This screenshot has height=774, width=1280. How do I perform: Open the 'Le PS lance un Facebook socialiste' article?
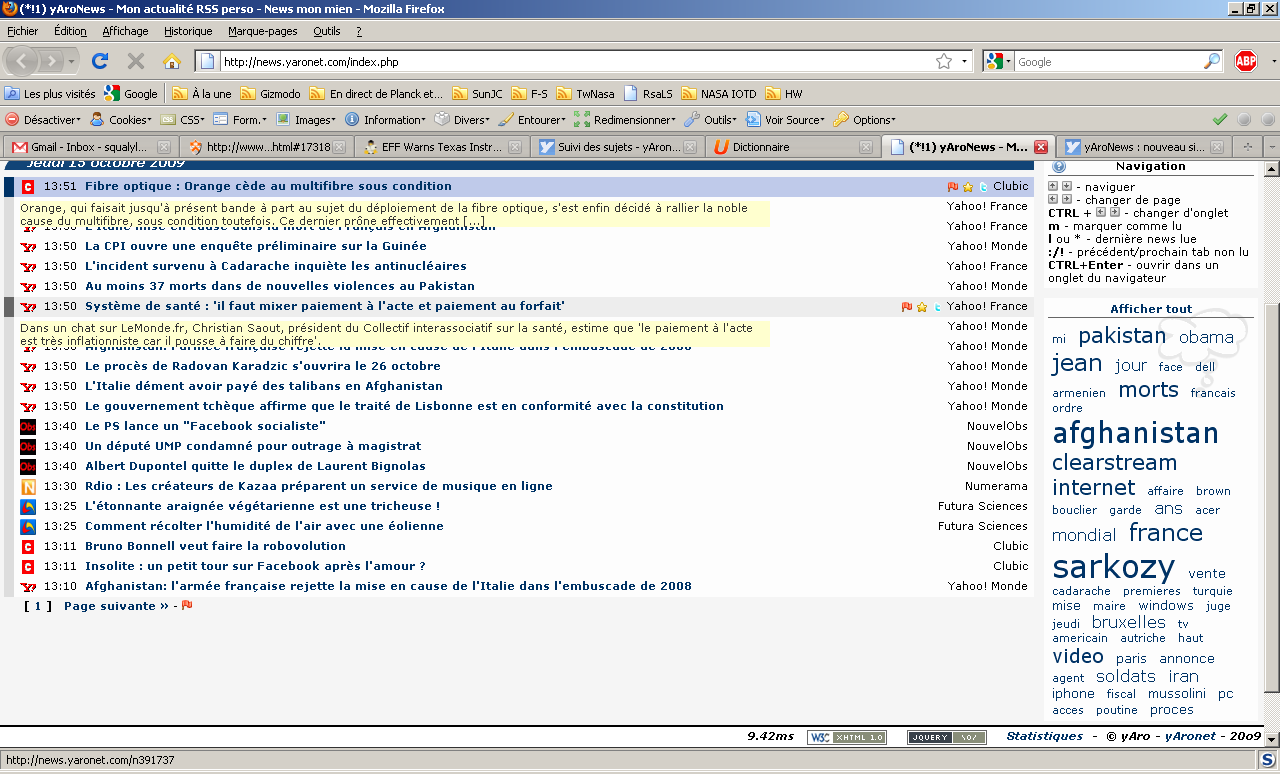click(x=205, y=426)
